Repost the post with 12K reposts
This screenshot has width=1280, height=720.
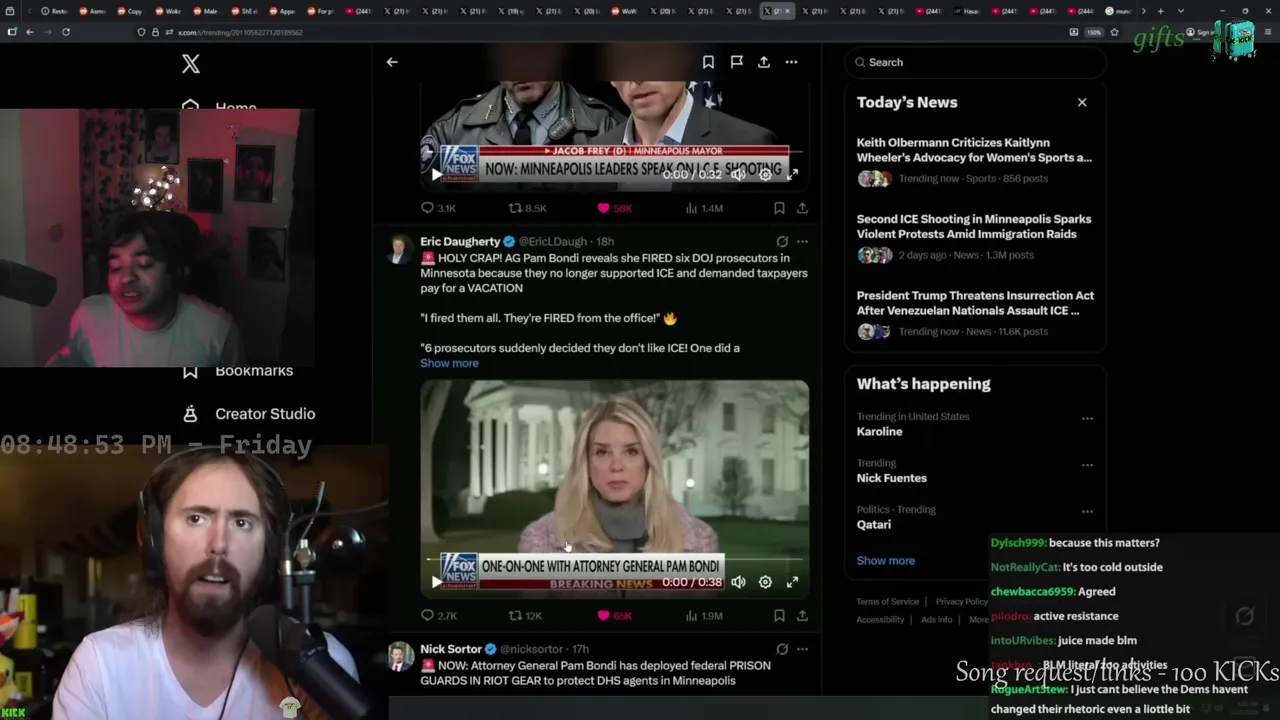tap(525, 616)
